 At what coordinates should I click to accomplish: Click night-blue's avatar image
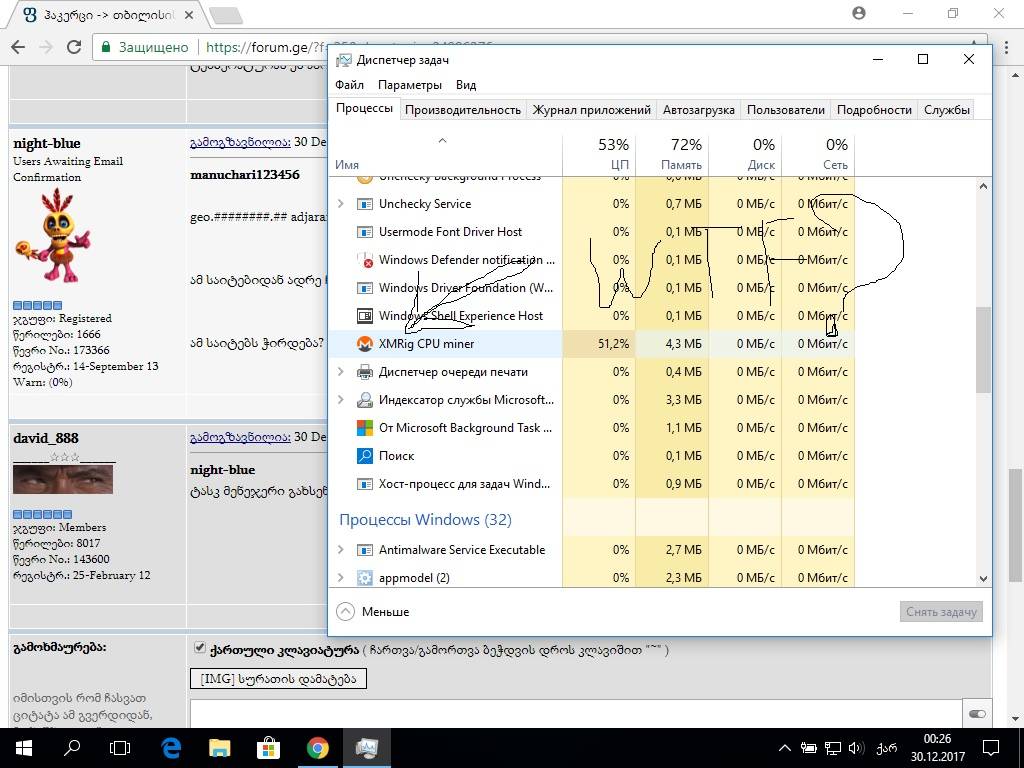(x=53, y=235)
